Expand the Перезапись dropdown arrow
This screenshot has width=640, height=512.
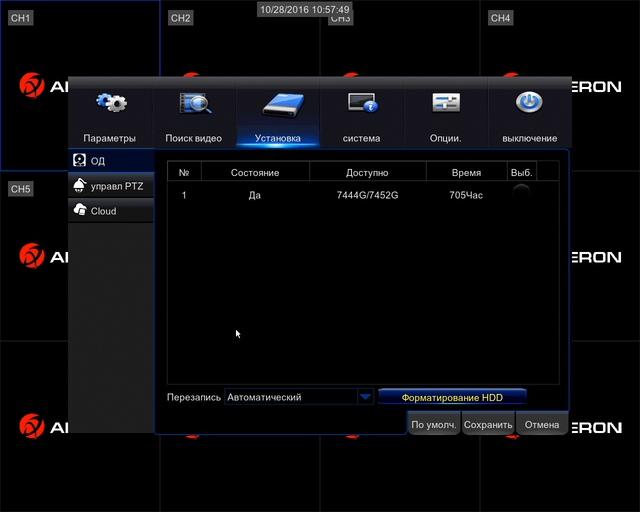(x=365, y=397)
